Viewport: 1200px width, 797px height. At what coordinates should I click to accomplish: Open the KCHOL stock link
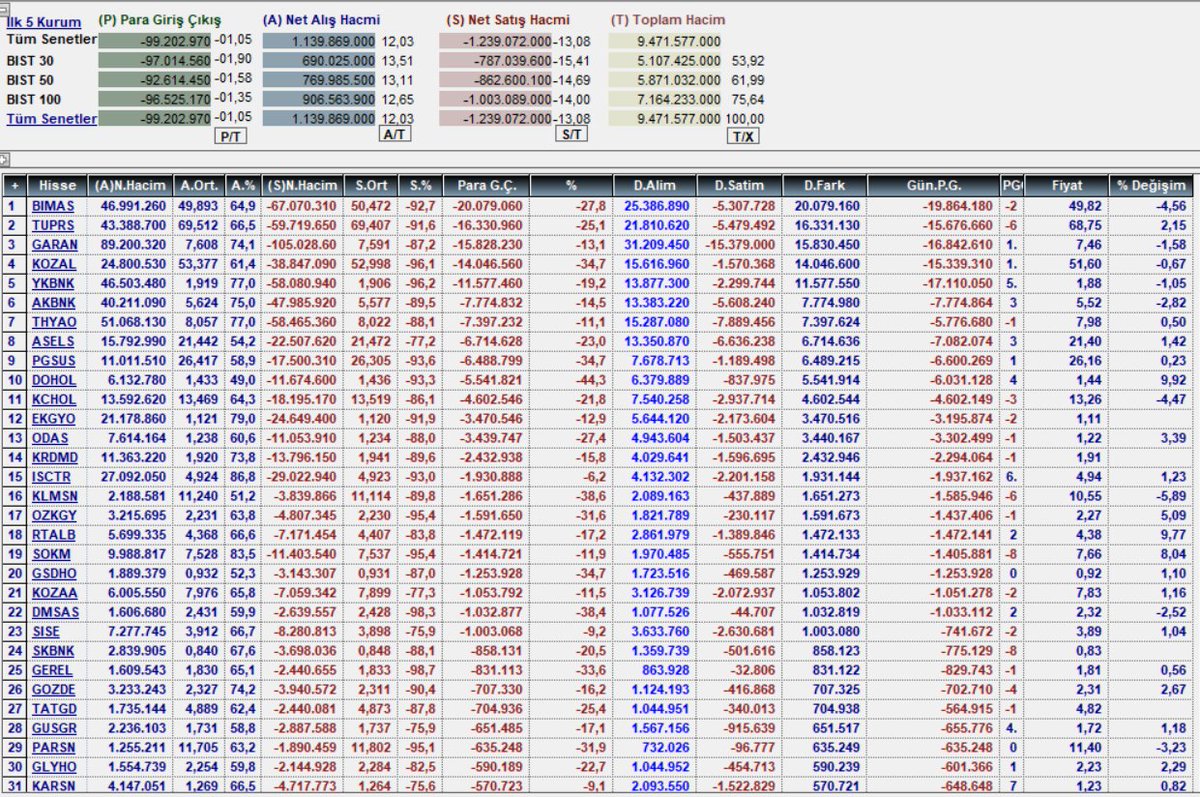coord(53,397)
